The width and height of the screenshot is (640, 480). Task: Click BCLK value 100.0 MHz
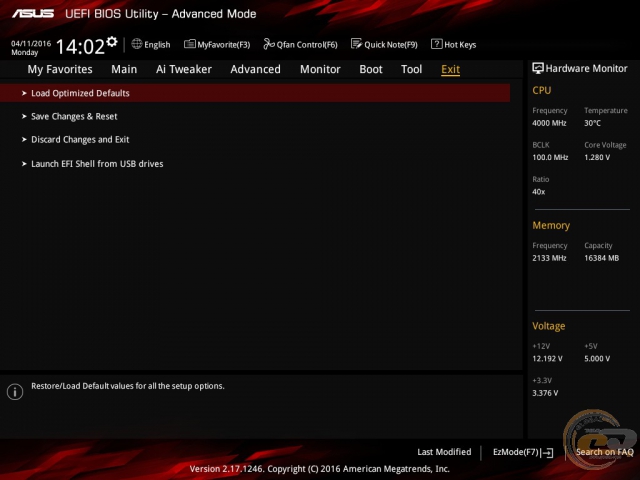[x=550, y=158]
